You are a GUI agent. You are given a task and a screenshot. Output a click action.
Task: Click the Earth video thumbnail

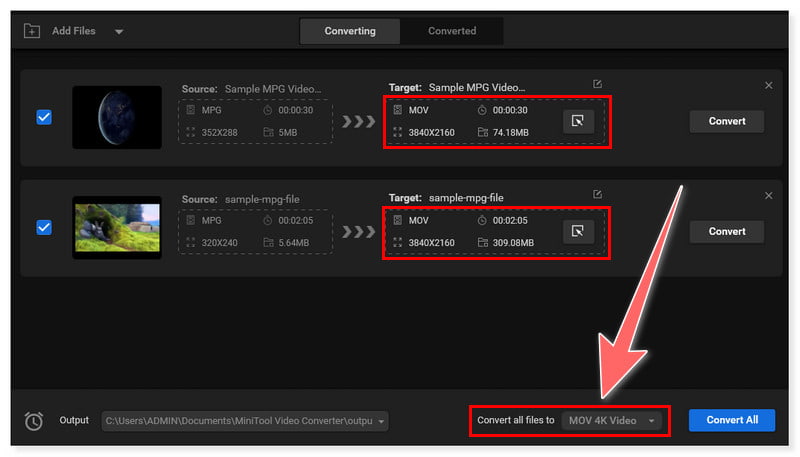[117, 118]
